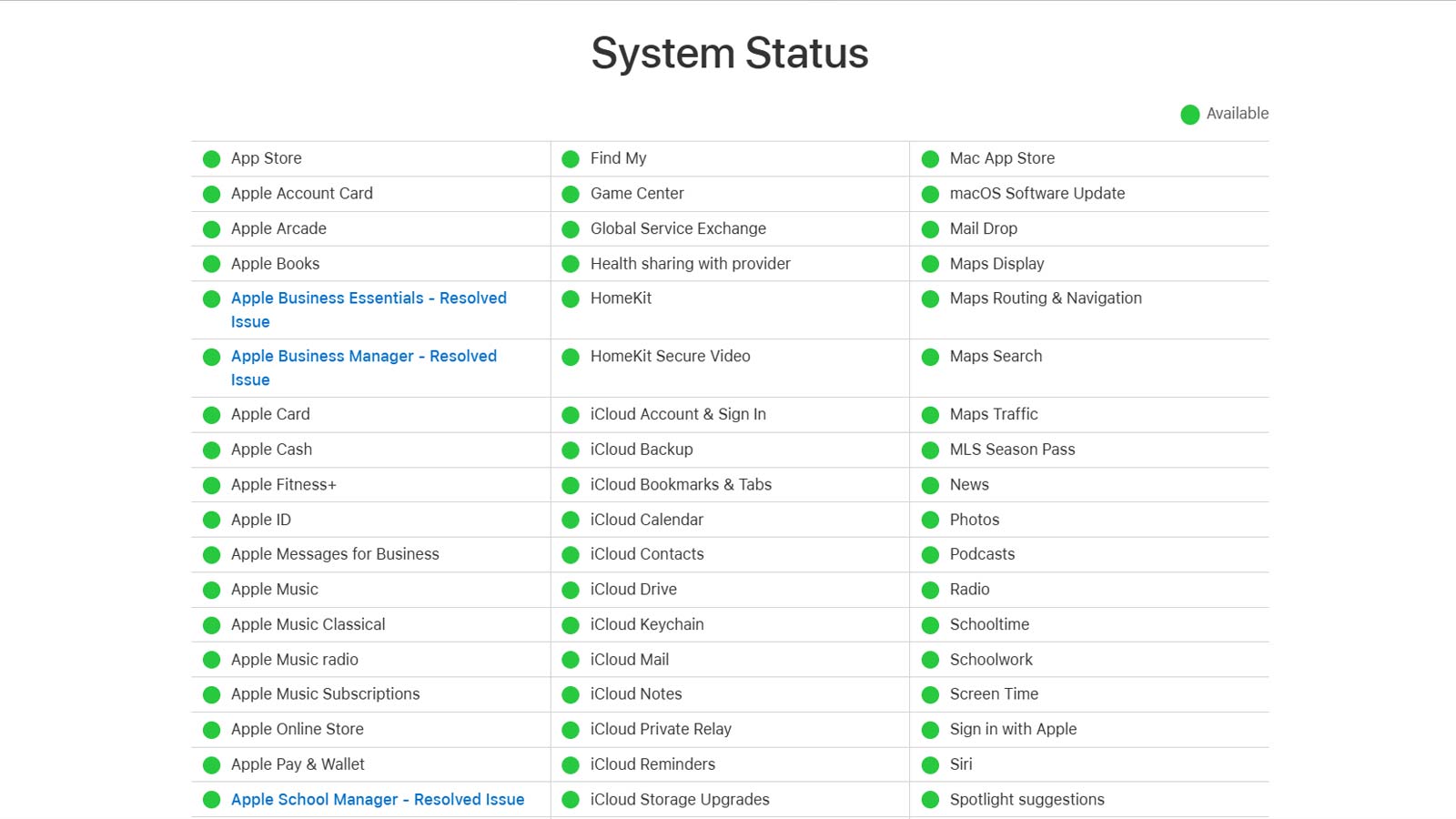Click green dot beside iCloud Mail
1456x819 pixels.
coord(571,660)
